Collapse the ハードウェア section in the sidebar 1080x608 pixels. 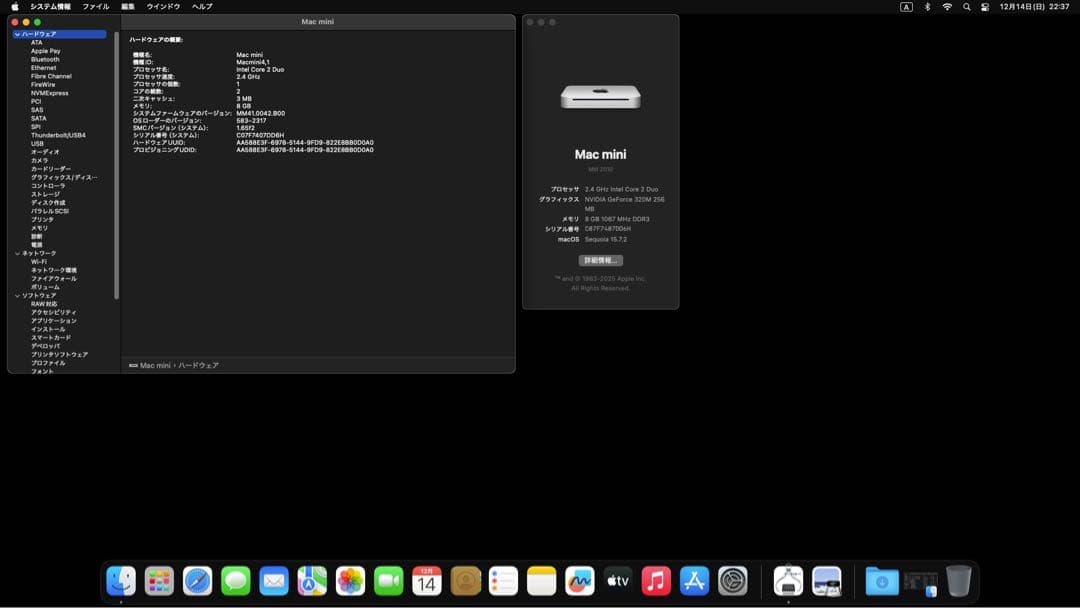pyautogui.click(x=17, y=33)
